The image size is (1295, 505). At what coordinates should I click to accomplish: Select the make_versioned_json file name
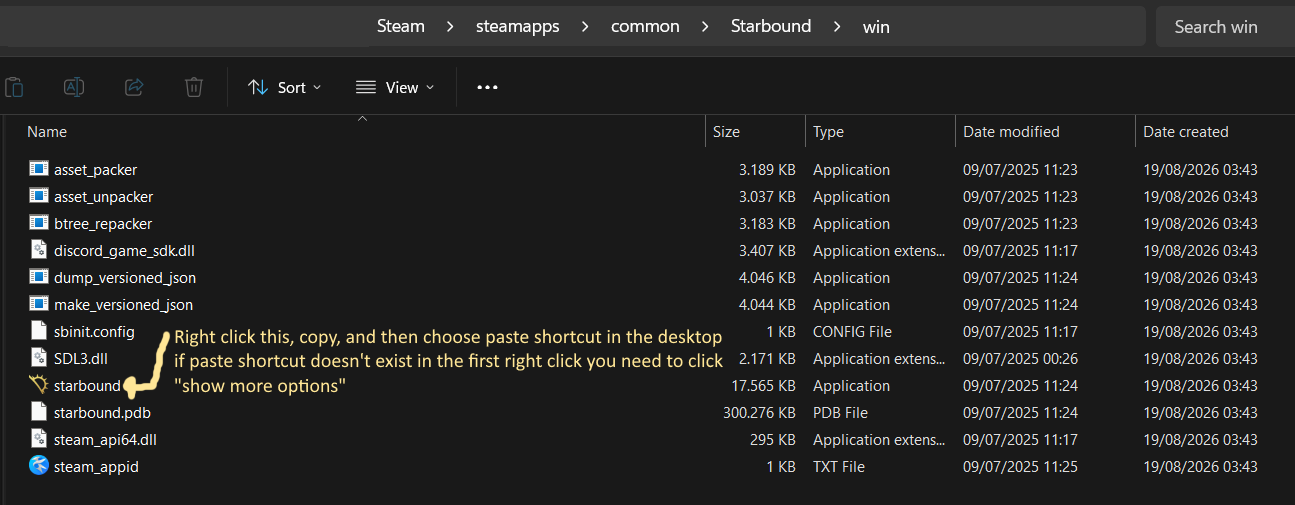[x=124, y=305]
